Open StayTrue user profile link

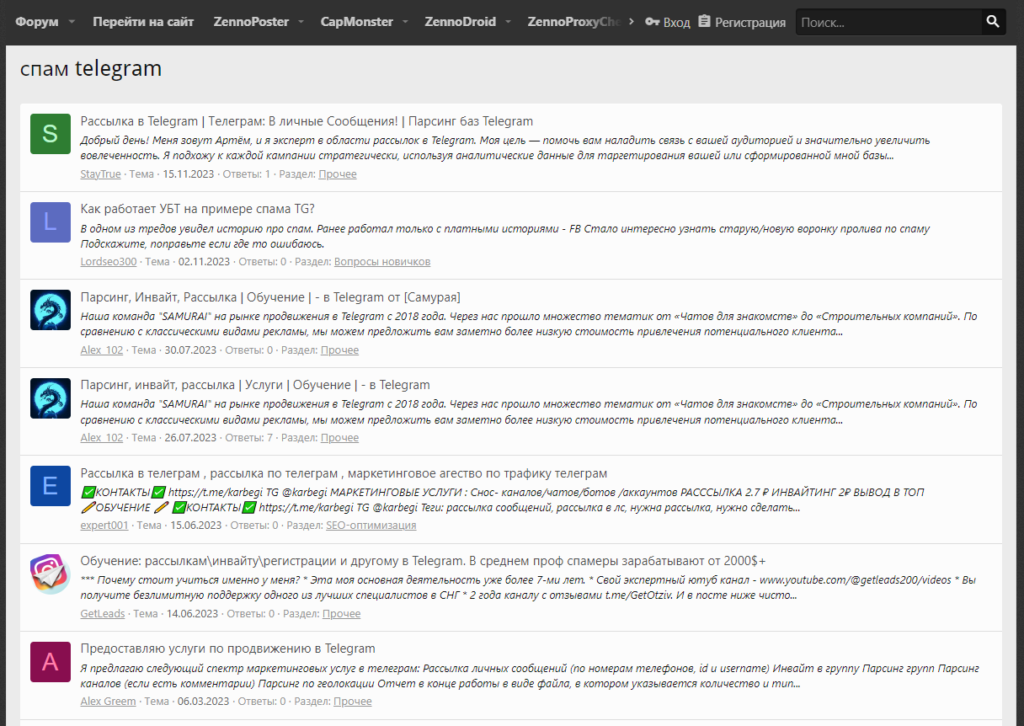tap(101, 174)
